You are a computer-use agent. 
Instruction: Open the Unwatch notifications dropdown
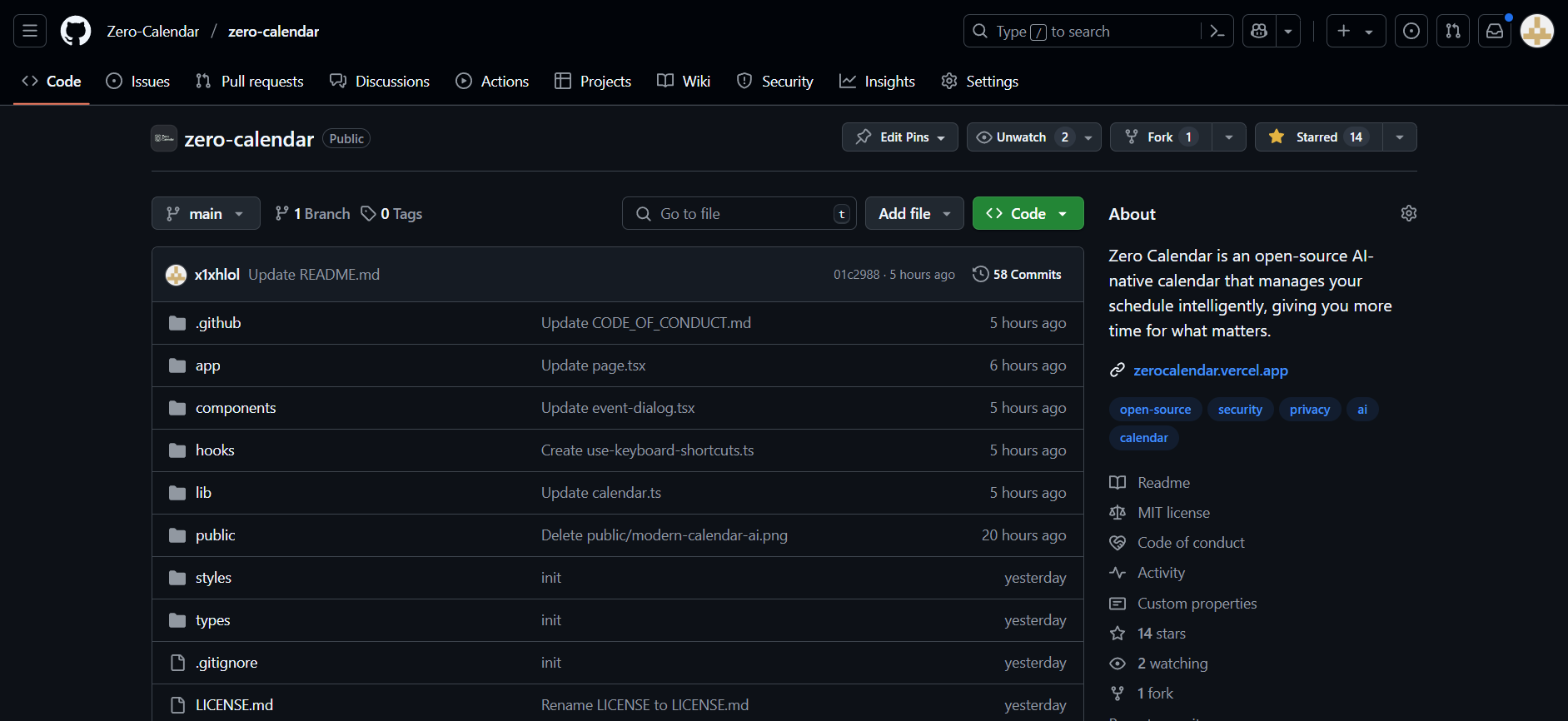[x=1034, y=137]
